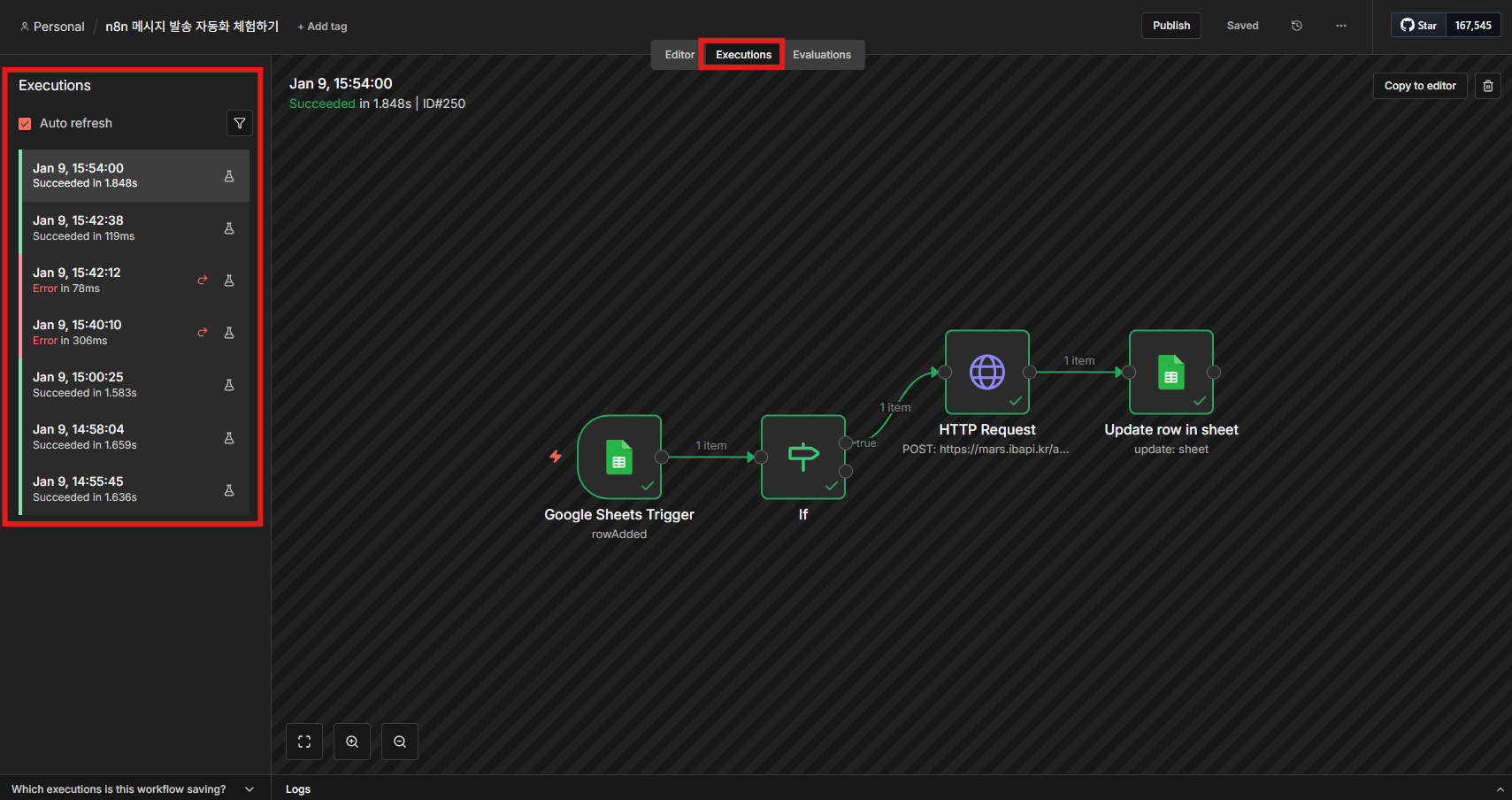Click the Publish button

[x=1170, y=26]
